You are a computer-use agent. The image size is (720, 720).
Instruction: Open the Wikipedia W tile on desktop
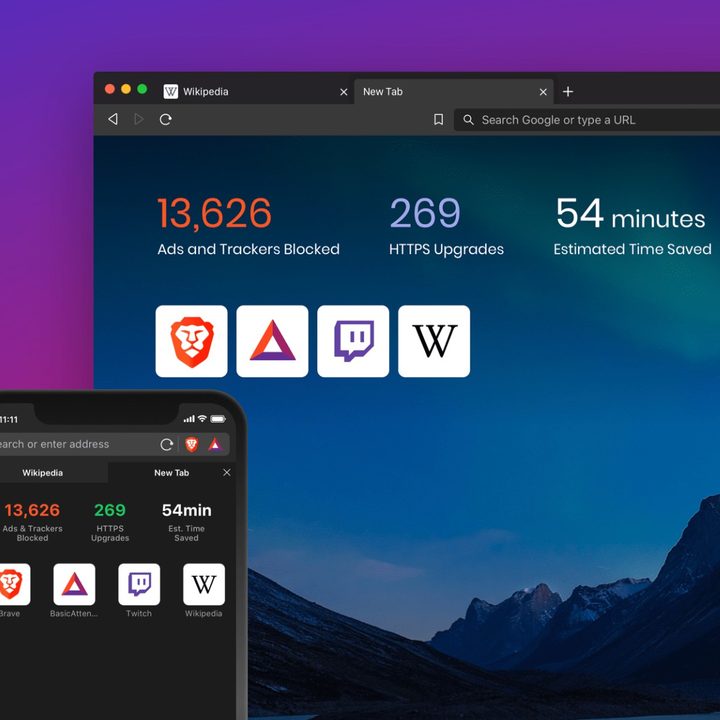tap(434, 341)
